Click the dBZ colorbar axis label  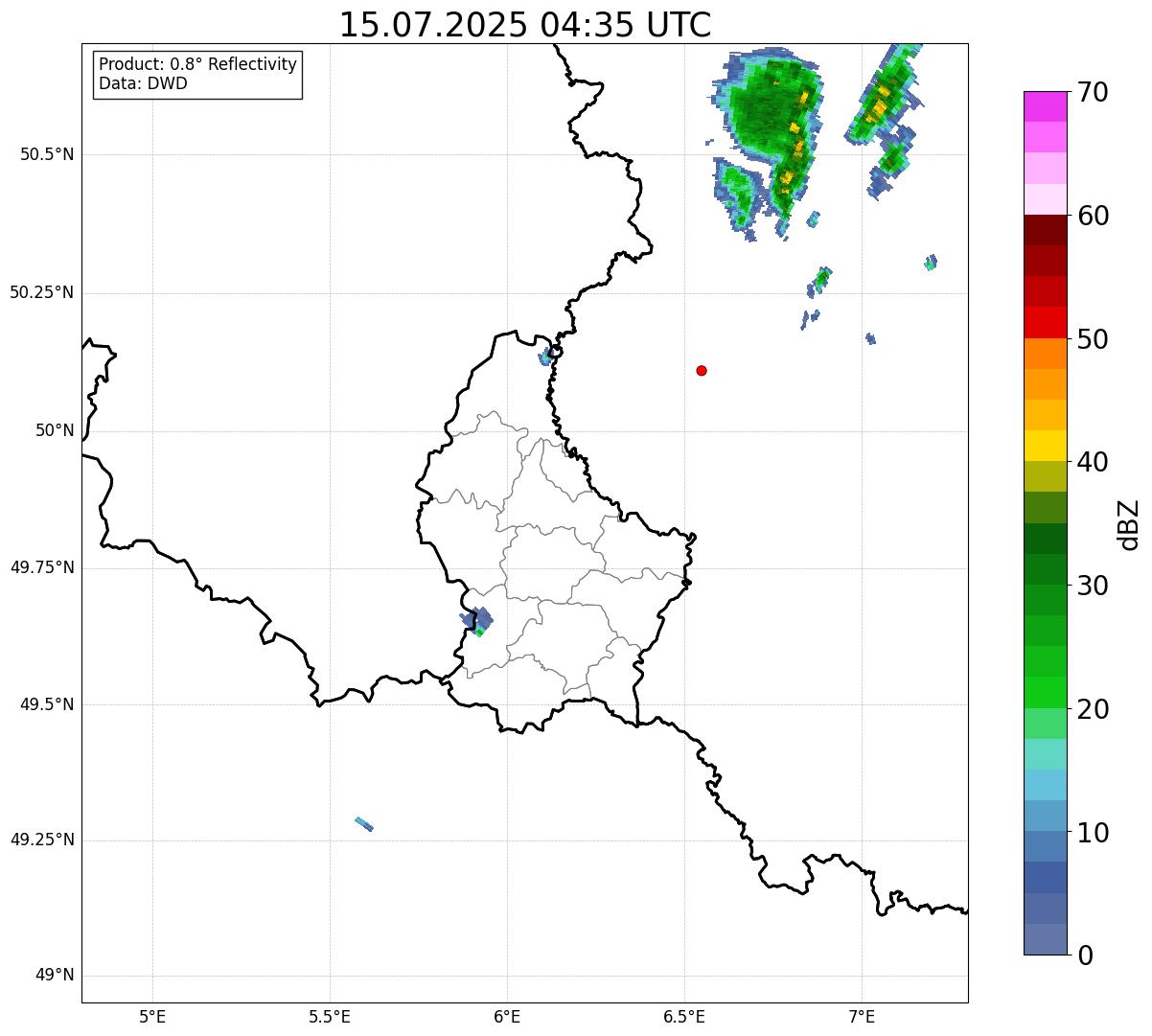[1129, 523]
